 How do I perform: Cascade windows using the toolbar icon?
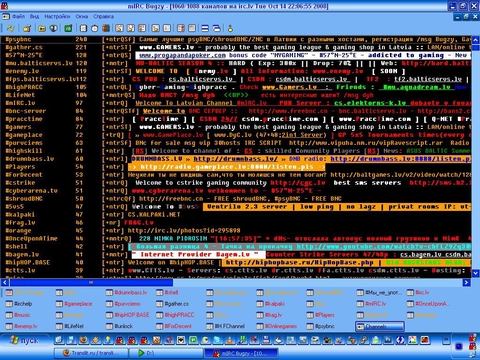pos(217,28)
